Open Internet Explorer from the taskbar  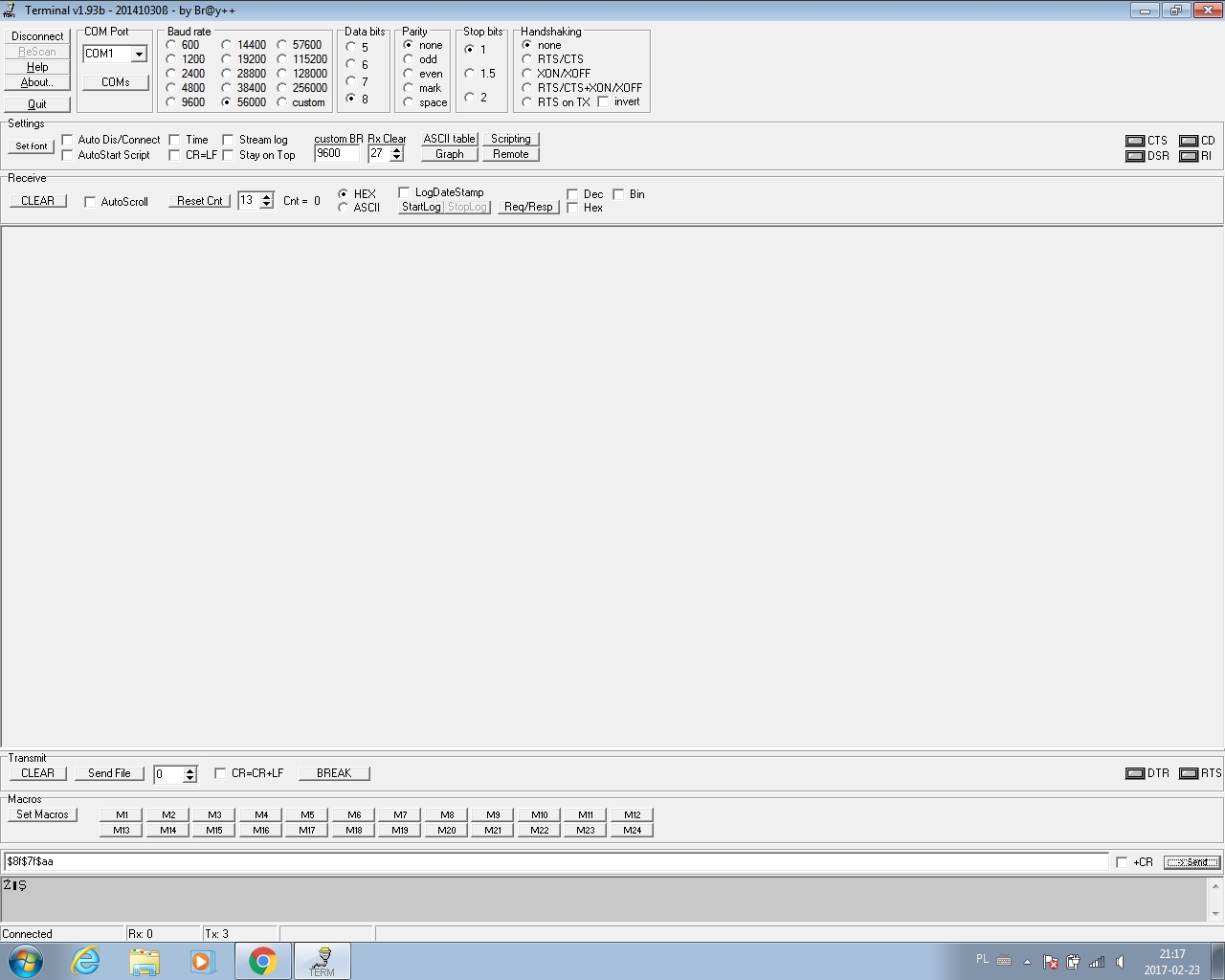pyautogui.click(x=86, y=961)
